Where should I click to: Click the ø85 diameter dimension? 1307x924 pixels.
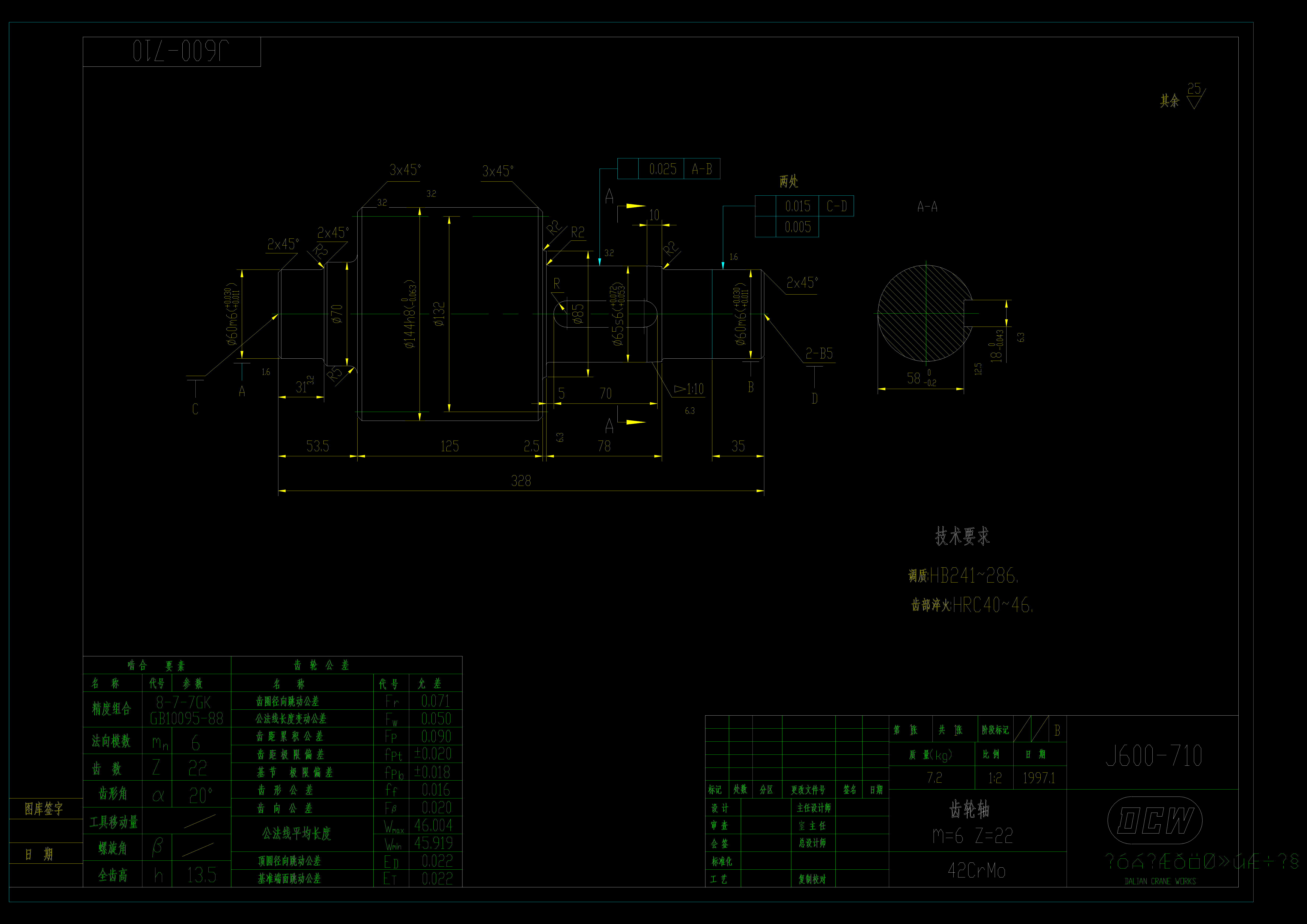(578, 314)
